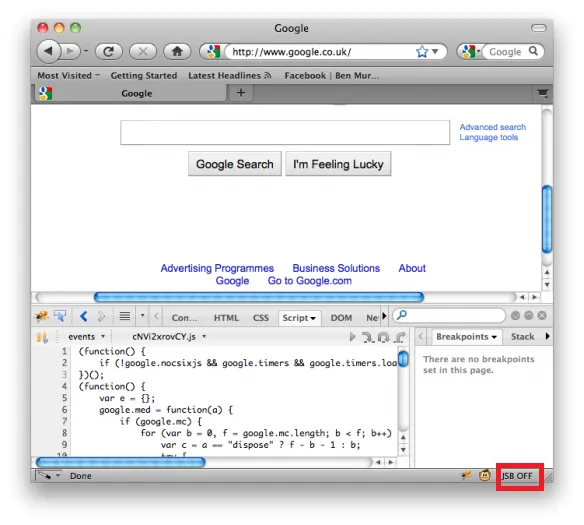
Task: Open Firebug in new window round button
Action: coord(529,316)
